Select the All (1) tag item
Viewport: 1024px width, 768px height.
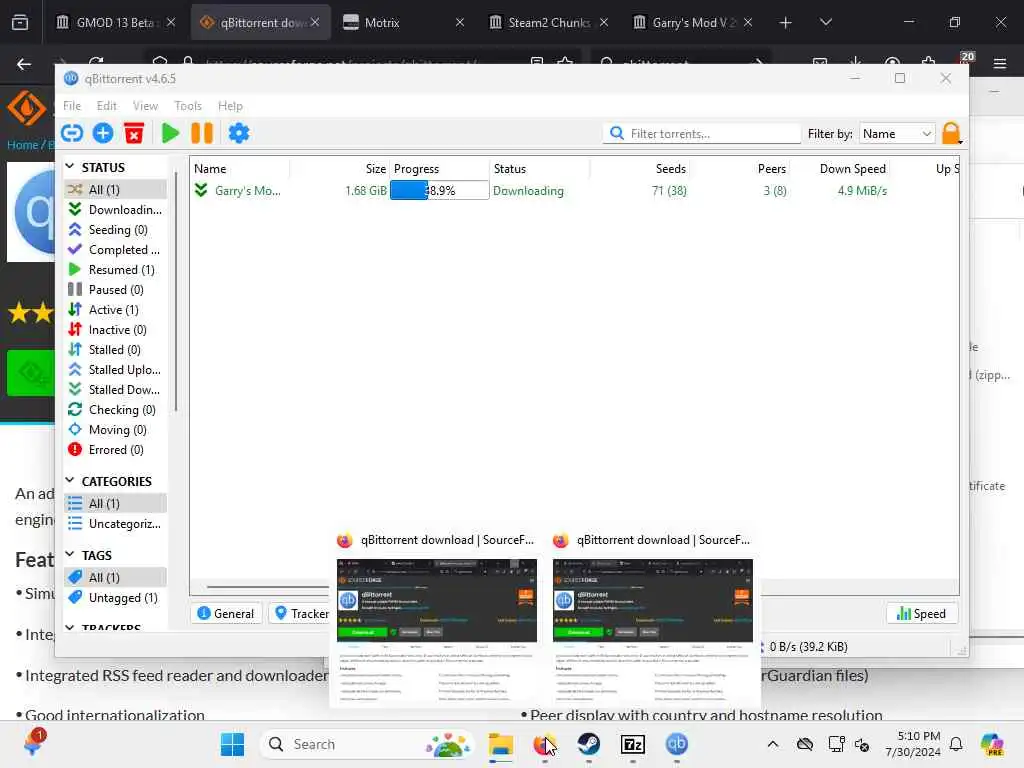pos(116,577)
